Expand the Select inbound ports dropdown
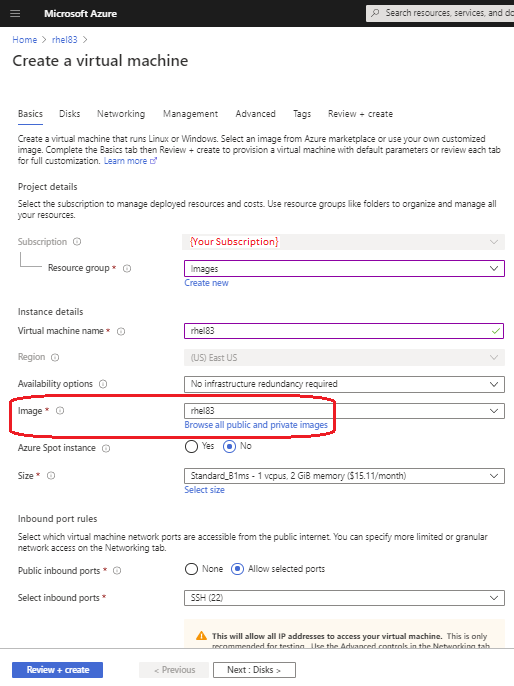This screenshot has height=686, width=514. click(x=344, y=598)
